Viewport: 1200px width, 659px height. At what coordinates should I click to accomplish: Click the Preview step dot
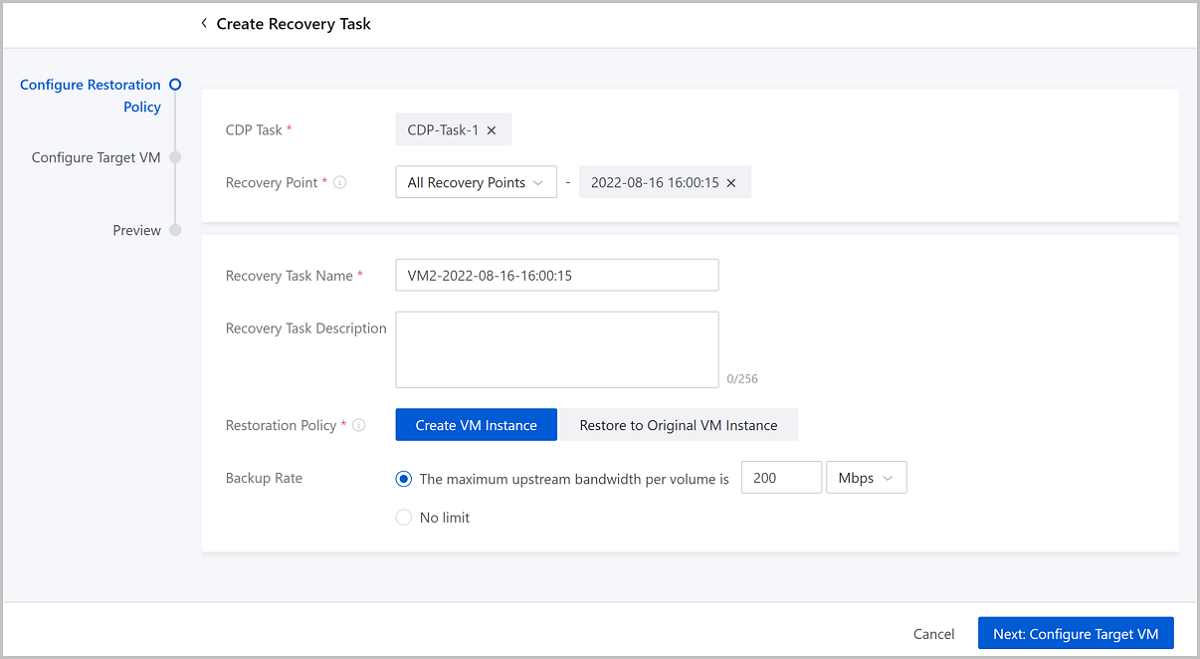(x=175, y=230)
